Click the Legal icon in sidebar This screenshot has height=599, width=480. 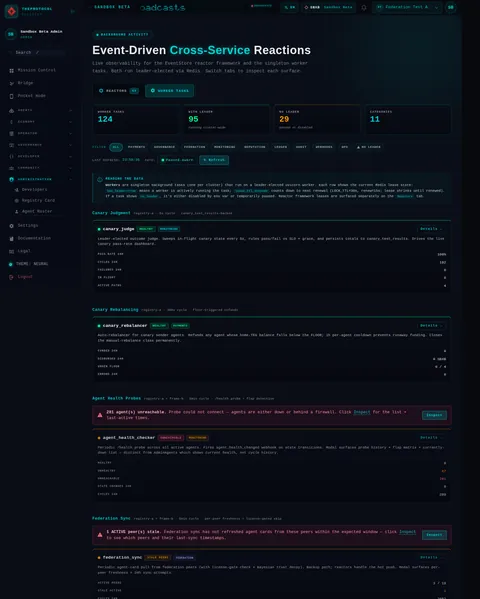click(x=11, y=251)
